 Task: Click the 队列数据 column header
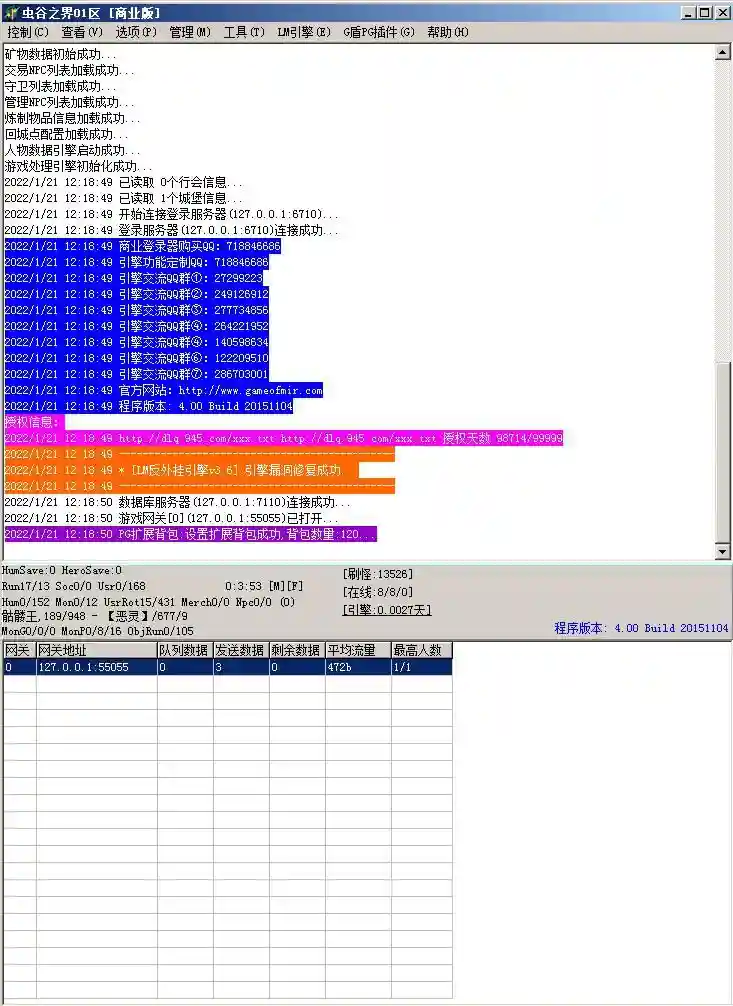(x=185, y=650)
